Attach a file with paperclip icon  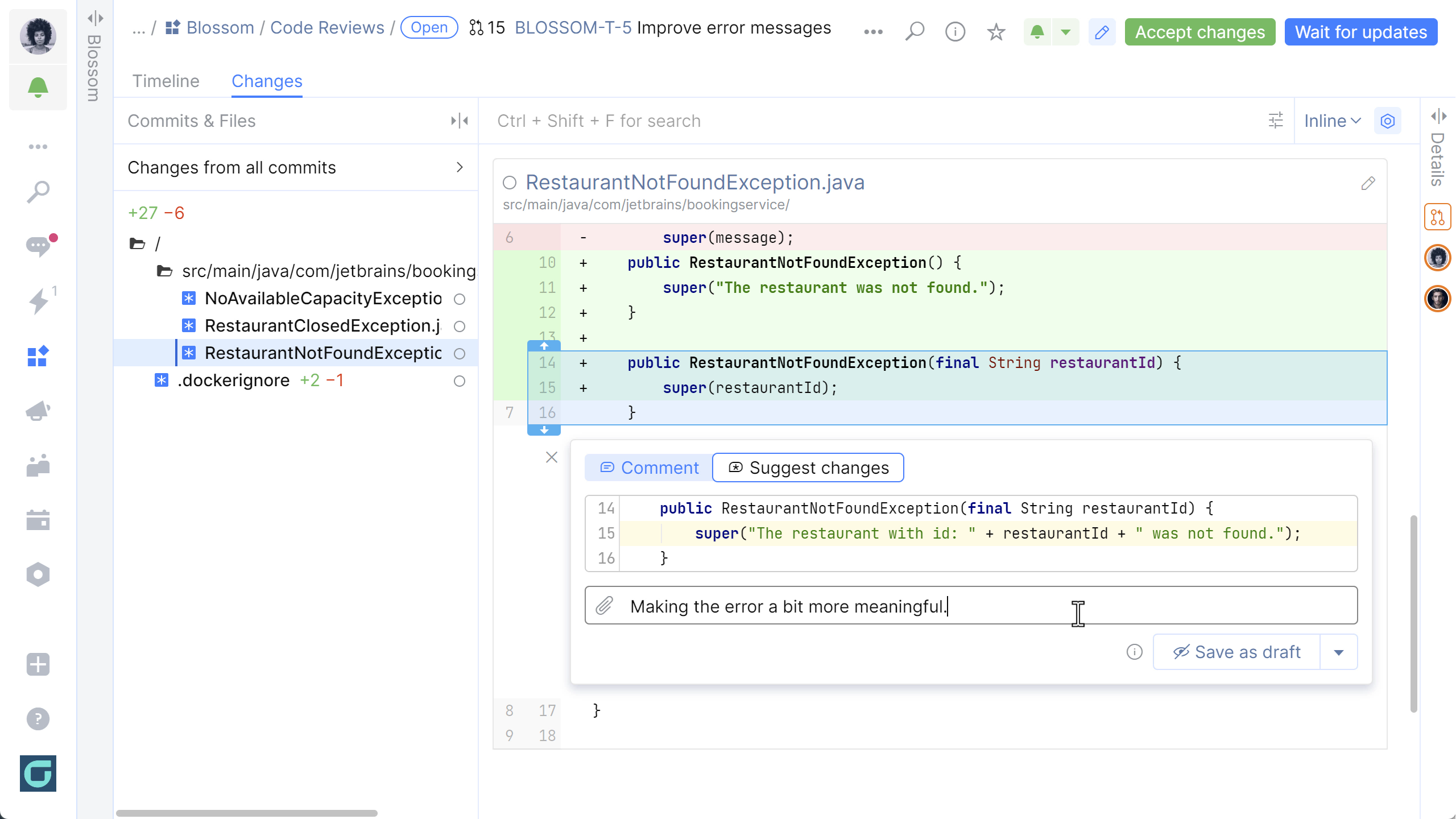(x=605, y=606)
